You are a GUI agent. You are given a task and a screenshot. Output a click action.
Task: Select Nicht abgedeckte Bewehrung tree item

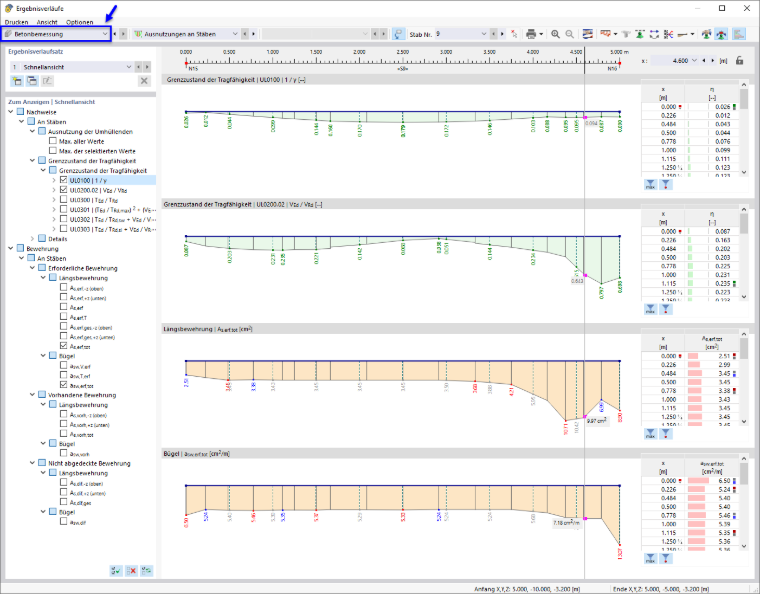click(x=89, y=463)
